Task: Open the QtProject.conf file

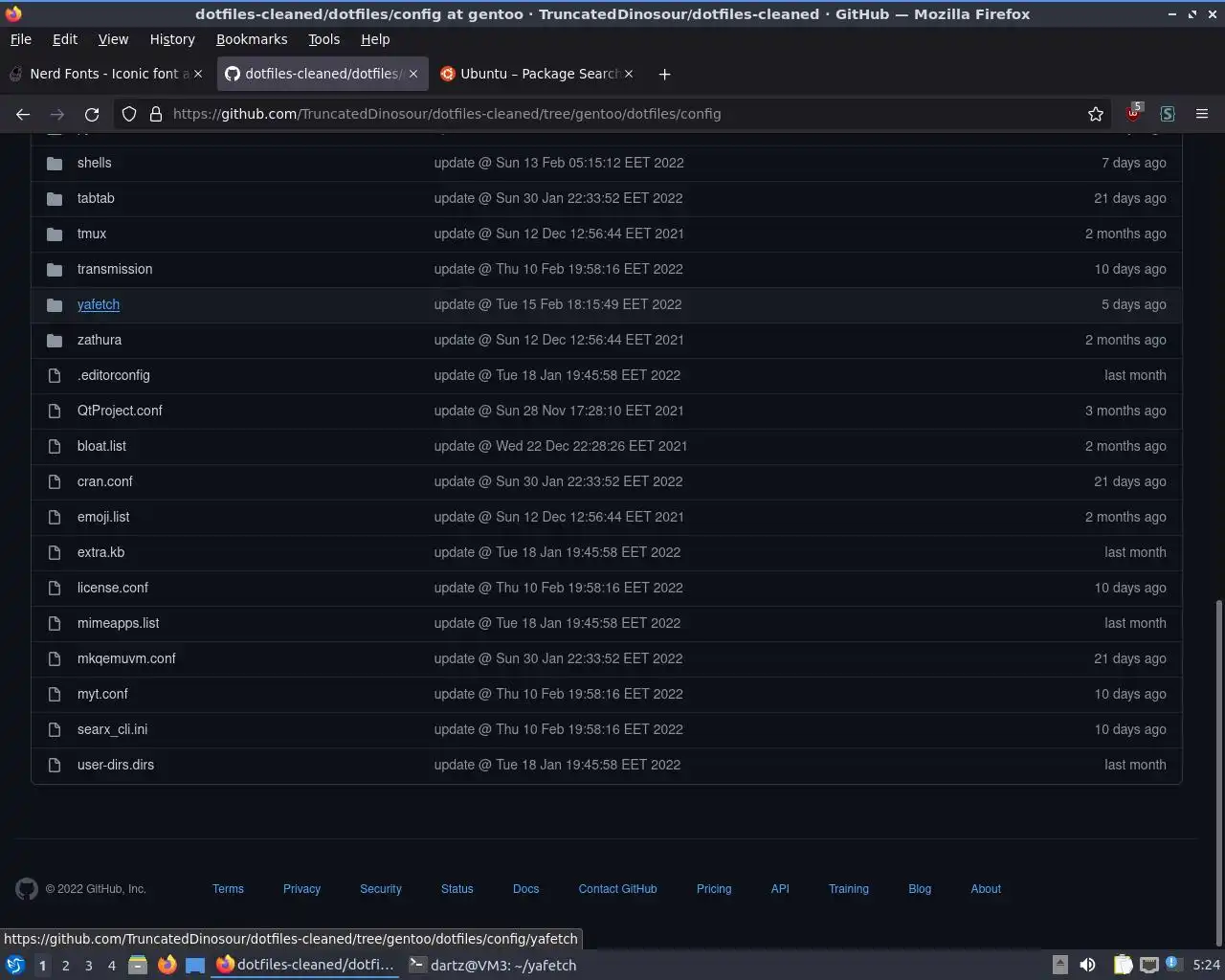Action: [x=120, y=411]
